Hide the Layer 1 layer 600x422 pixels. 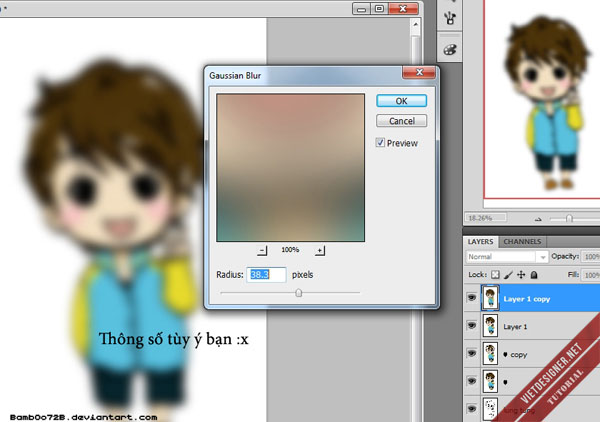472,326
